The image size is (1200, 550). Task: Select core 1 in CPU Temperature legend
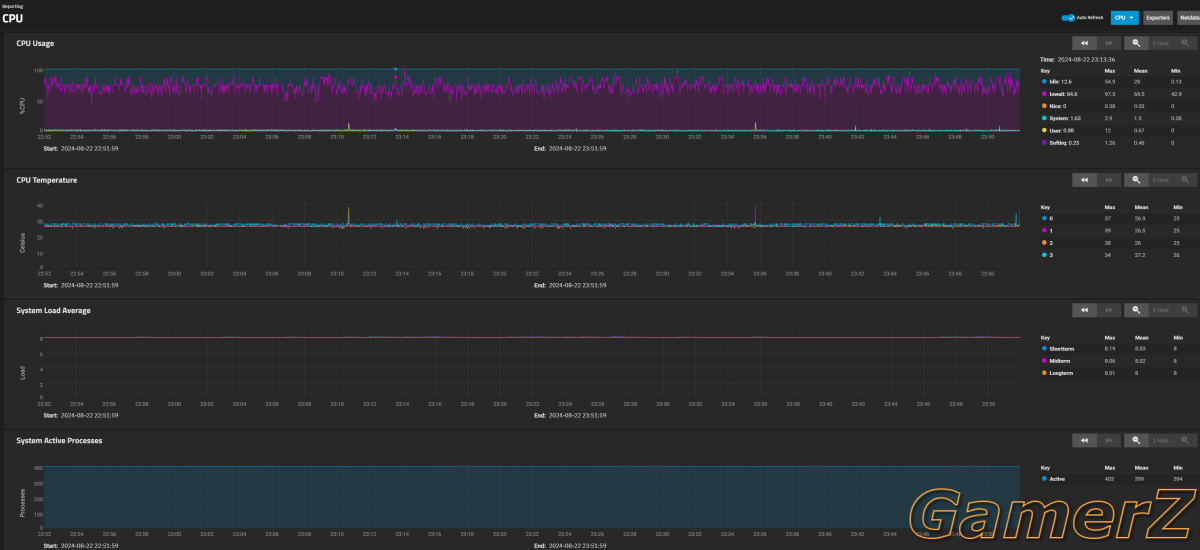click(x=1047, y=230)
